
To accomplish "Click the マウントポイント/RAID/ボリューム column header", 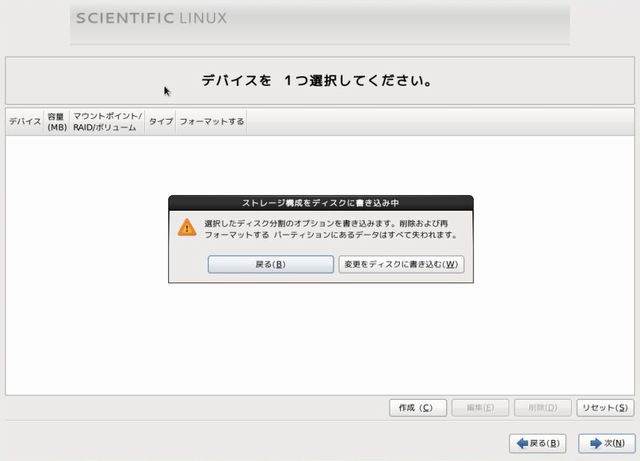I will tap(107, 121).
